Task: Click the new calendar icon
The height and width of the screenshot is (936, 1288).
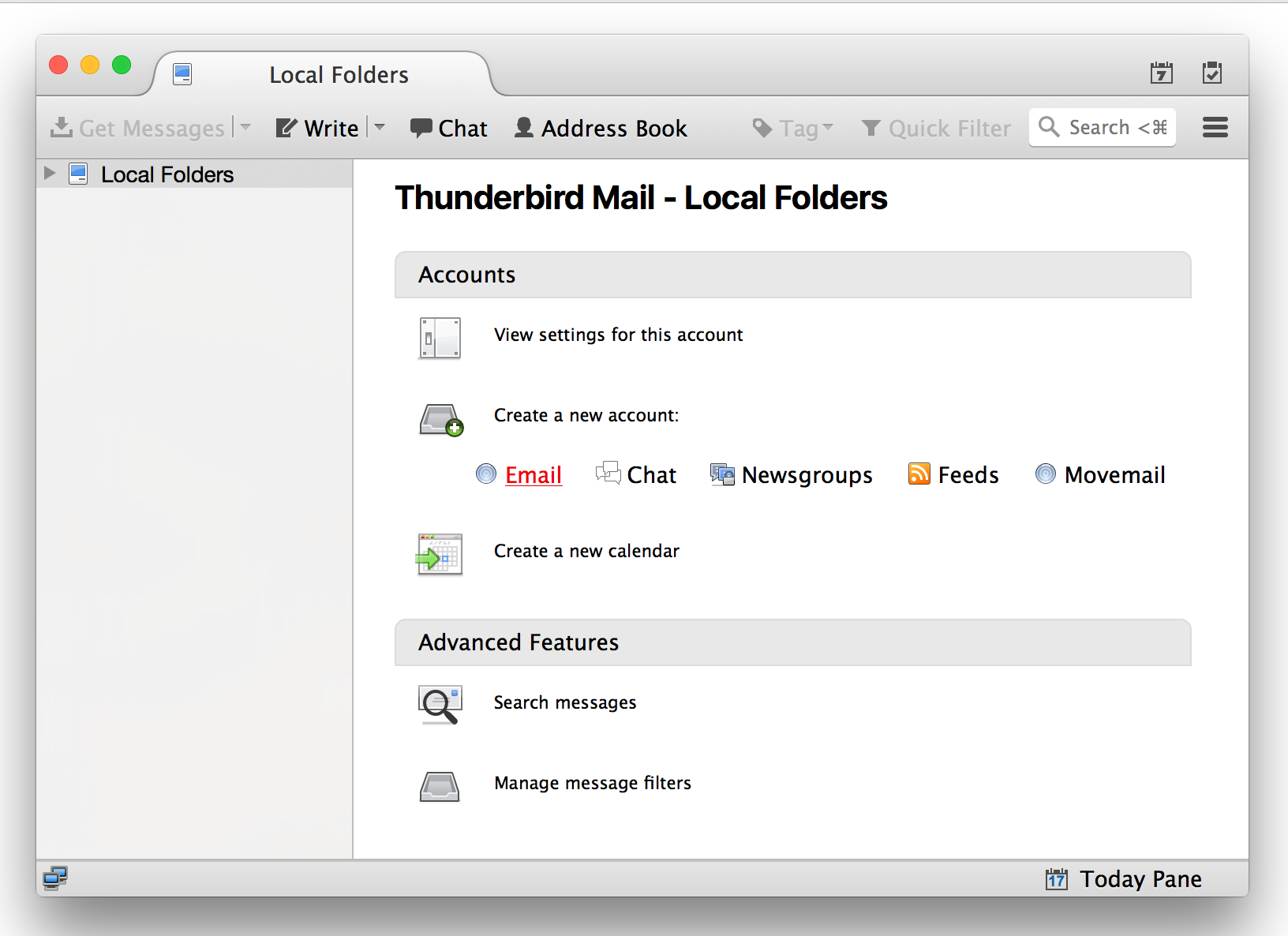Action: point(439,555)
